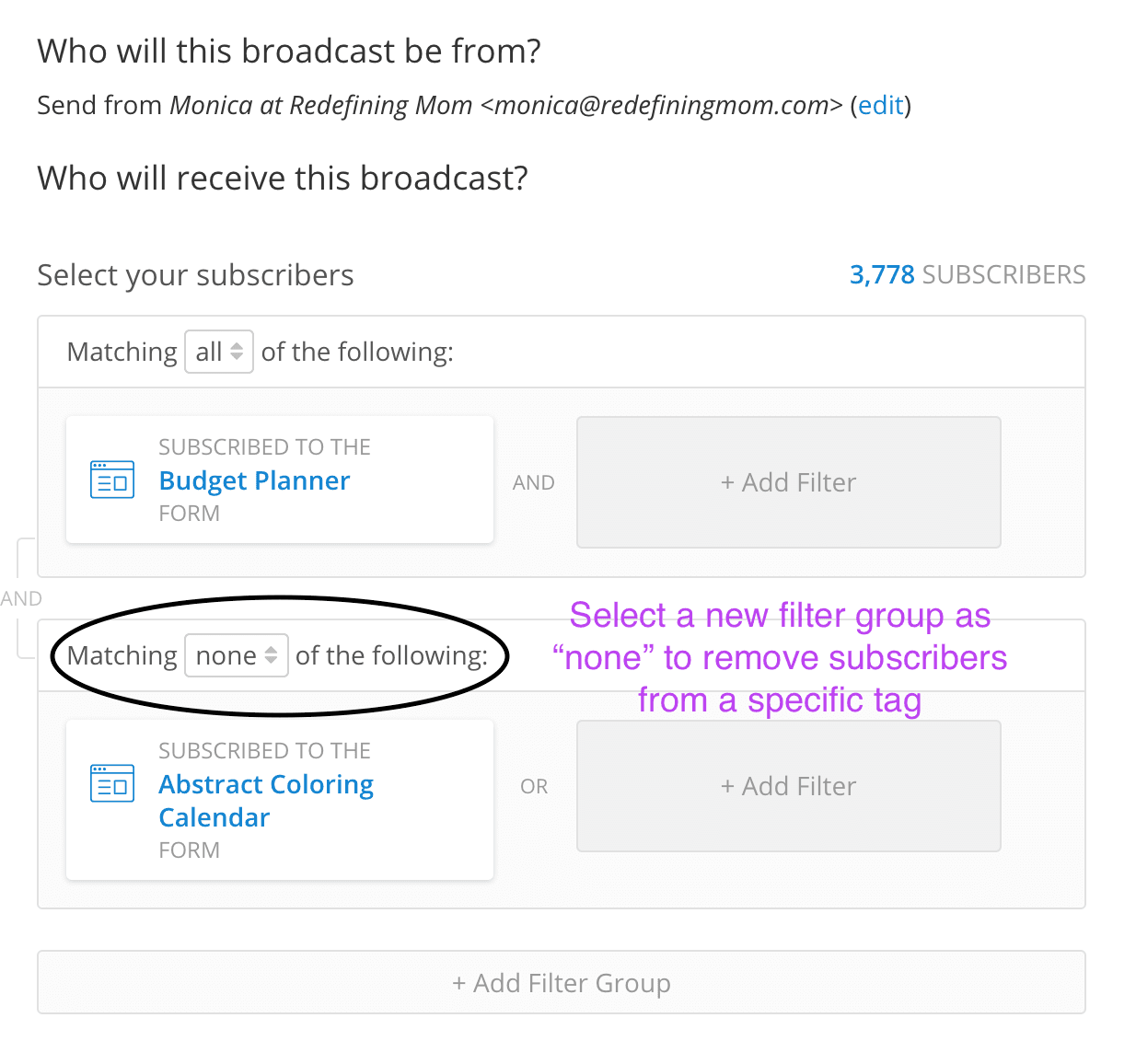Click the OR label between filters
This screenshot has width=1136, height=1064.
[x=534, y=786]
